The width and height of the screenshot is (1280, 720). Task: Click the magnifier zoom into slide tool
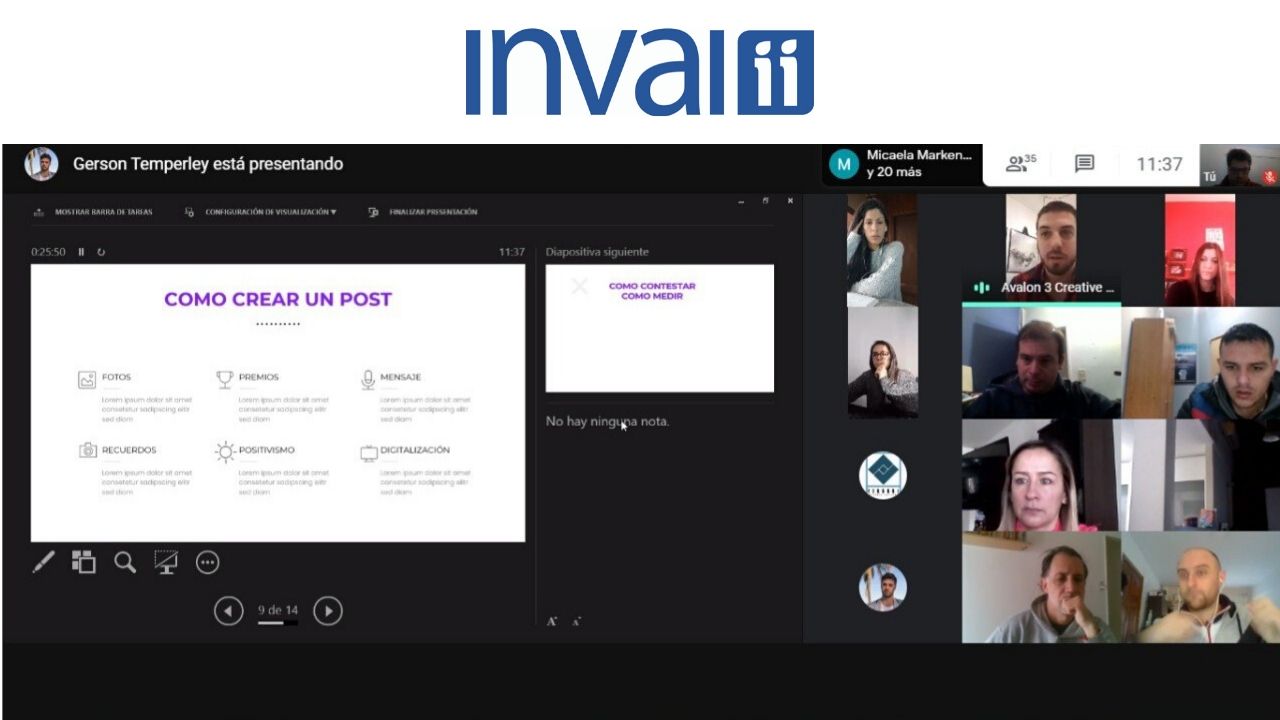125,562
